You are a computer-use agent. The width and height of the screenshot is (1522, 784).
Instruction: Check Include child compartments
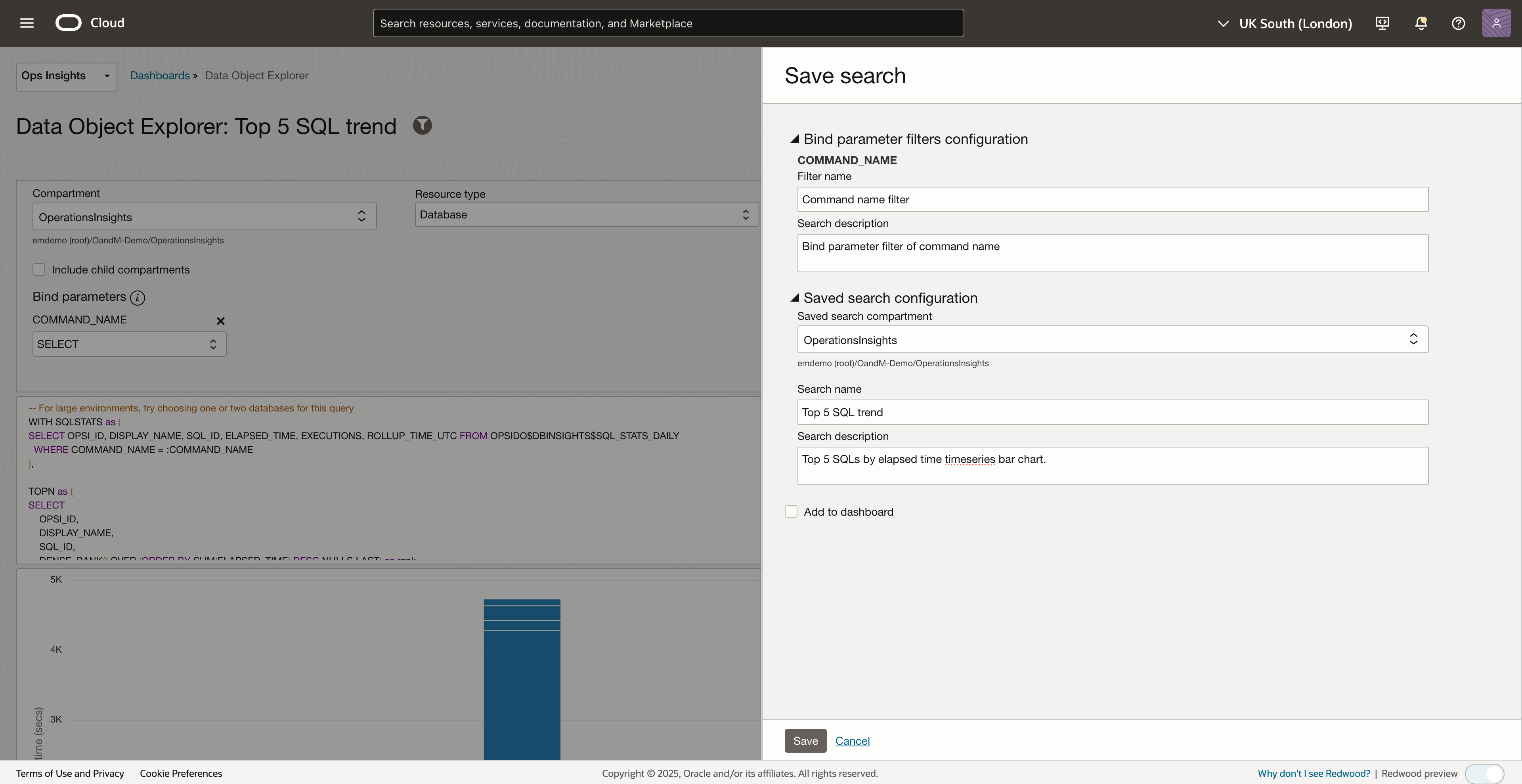pyautogui.click(x=39, y=270)
